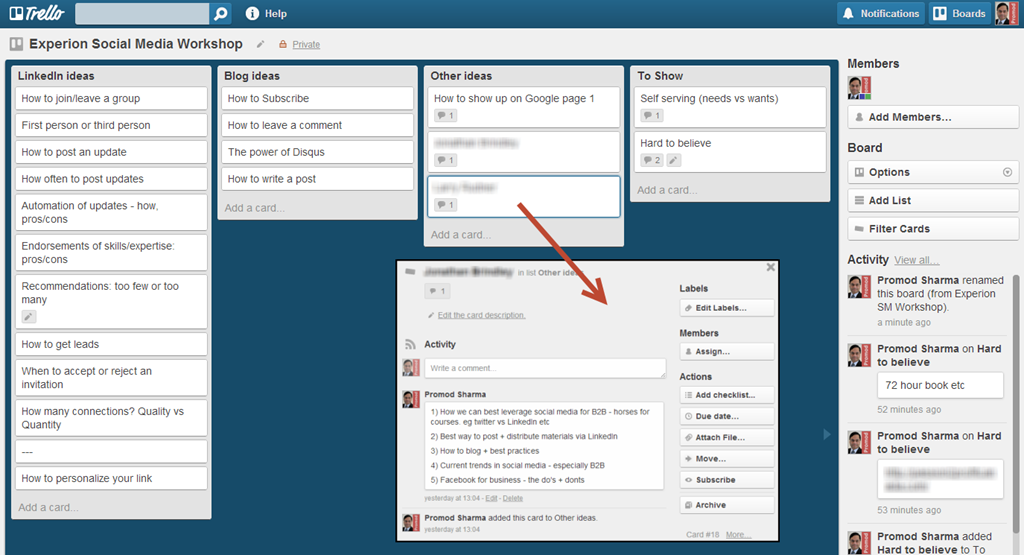Screen dimensions: 1024x555
Task: Open 'How to write a post' card
Action: [317, 179]
